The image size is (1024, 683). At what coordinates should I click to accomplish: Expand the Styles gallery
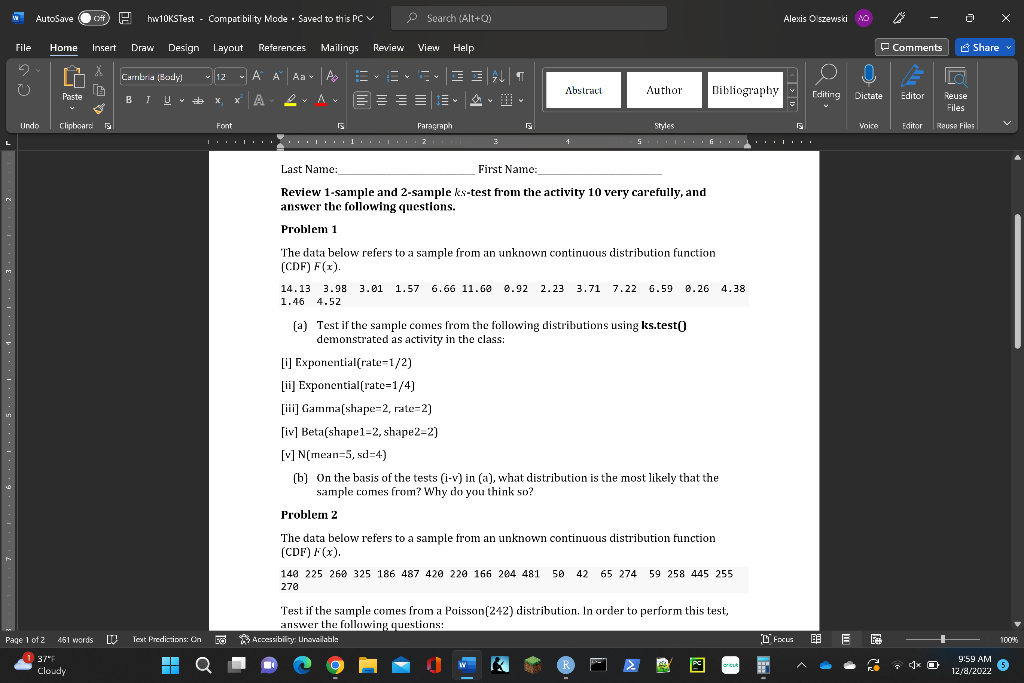[x=792, y=104]
